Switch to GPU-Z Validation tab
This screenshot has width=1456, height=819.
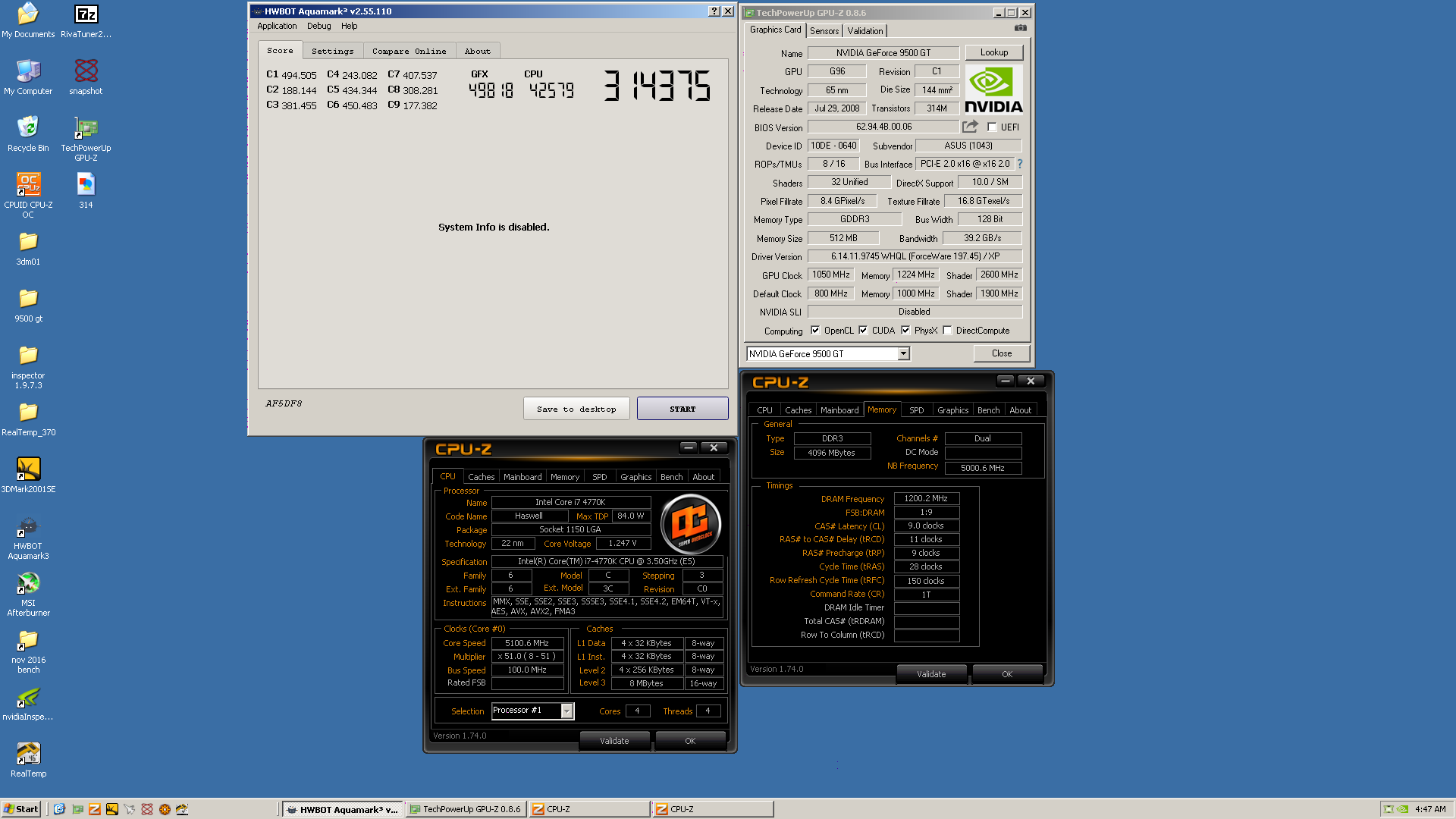click(x=864, y=31)
